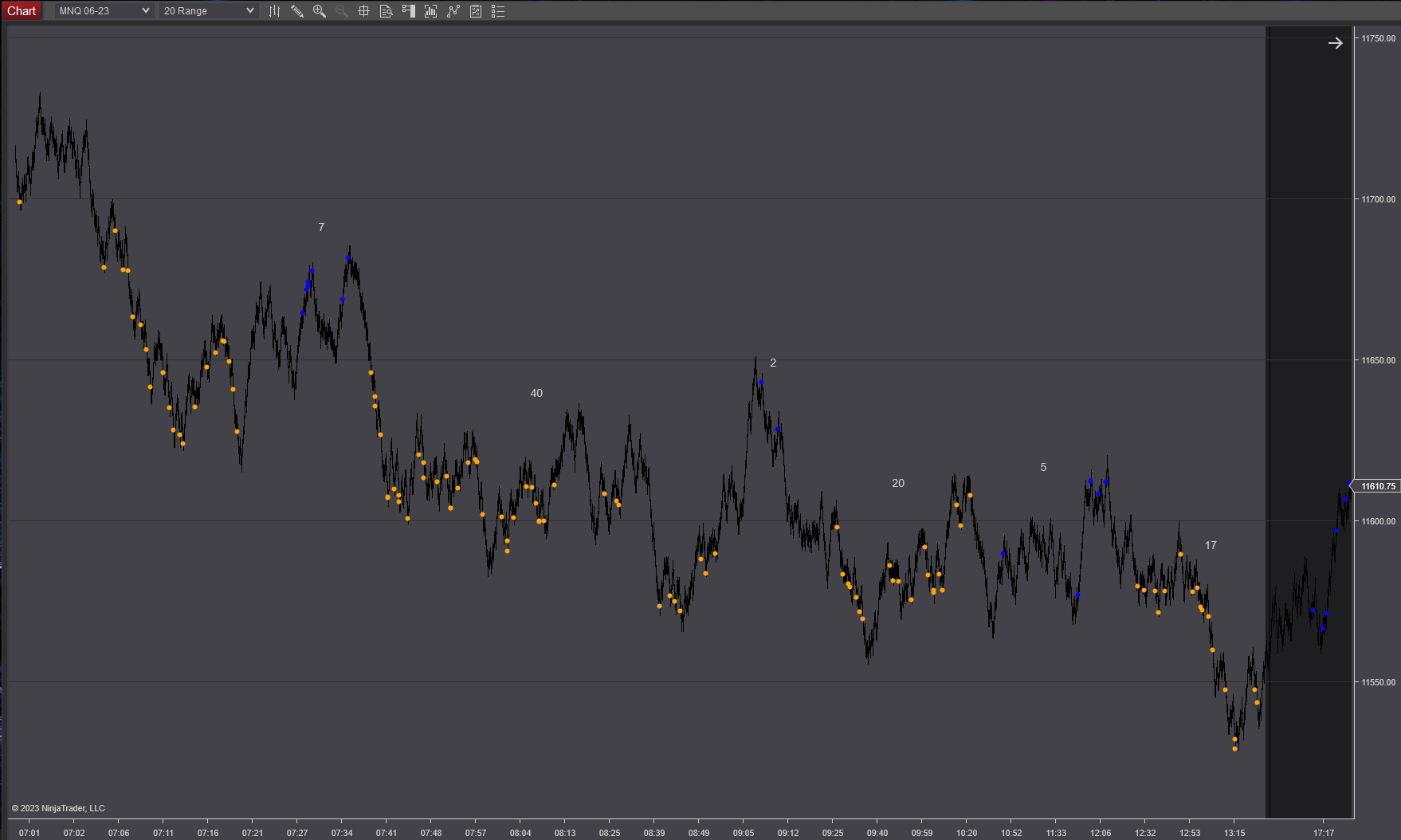Open chart Properties list icon

click(498, 11)
